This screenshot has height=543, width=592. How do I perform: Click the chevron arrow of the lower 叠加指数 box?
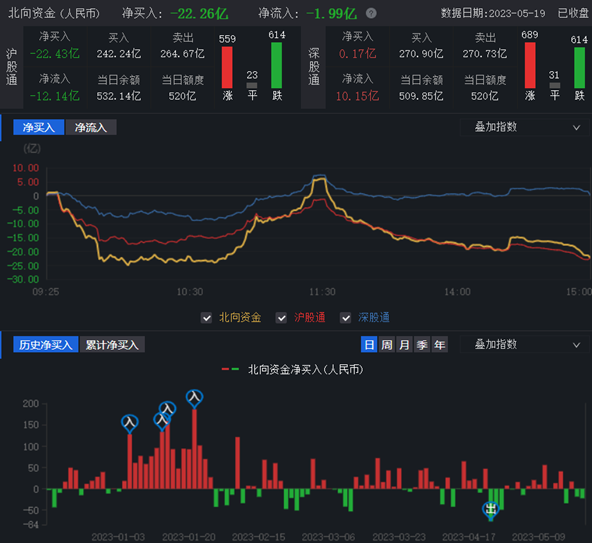(576, 345)
